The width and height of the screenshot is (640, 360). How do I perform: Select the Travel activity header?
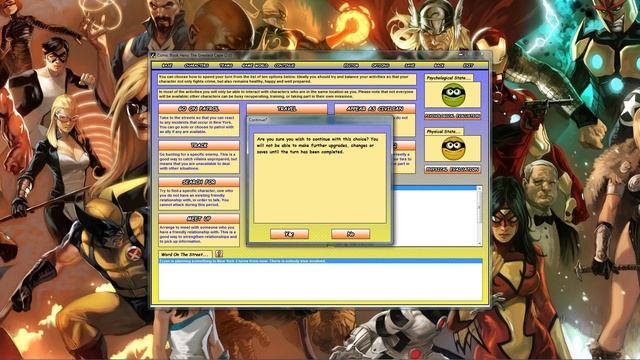[x=287, y=109]
